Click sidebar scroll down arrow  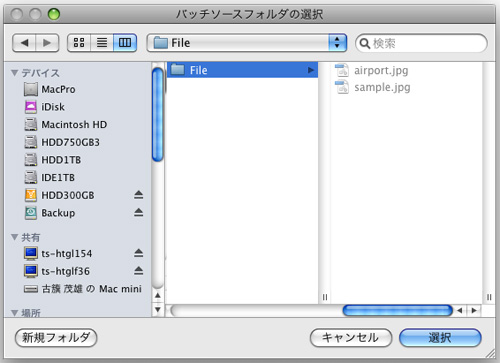pos(158,310)
